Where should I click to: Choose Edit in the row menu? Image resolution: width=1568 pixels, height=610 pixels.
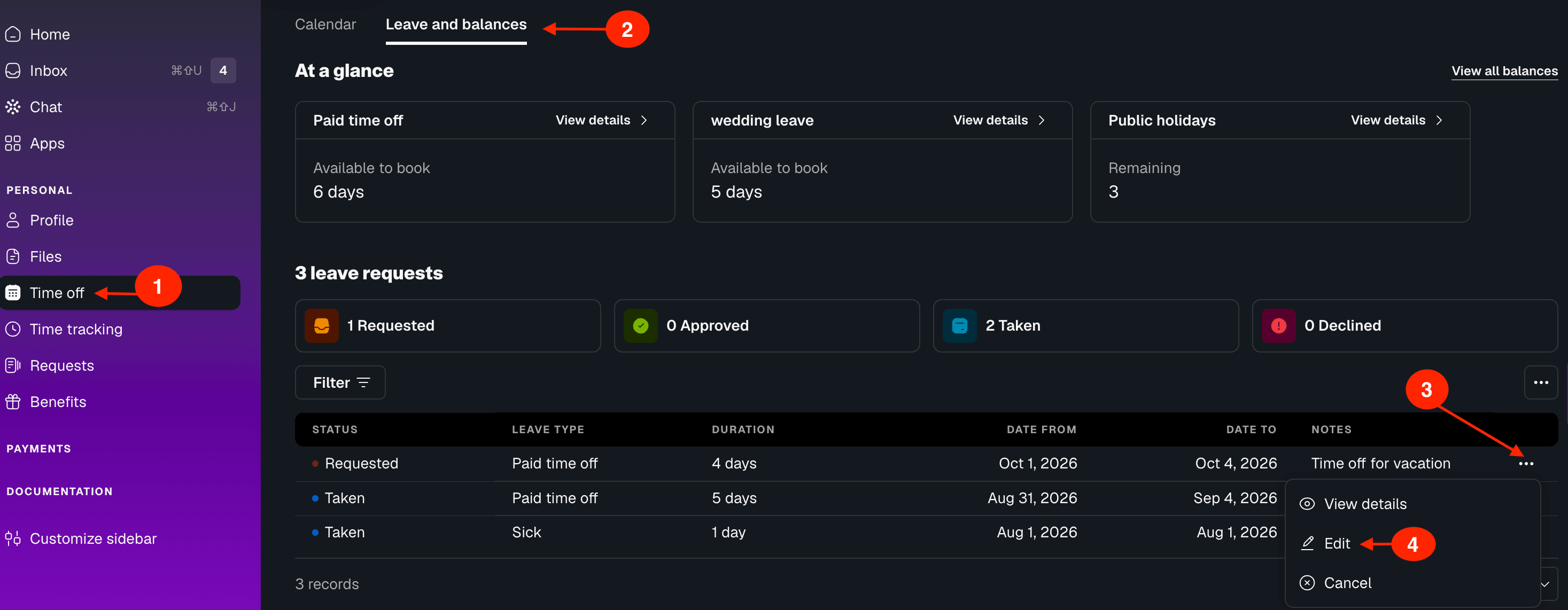[1337, 544]
